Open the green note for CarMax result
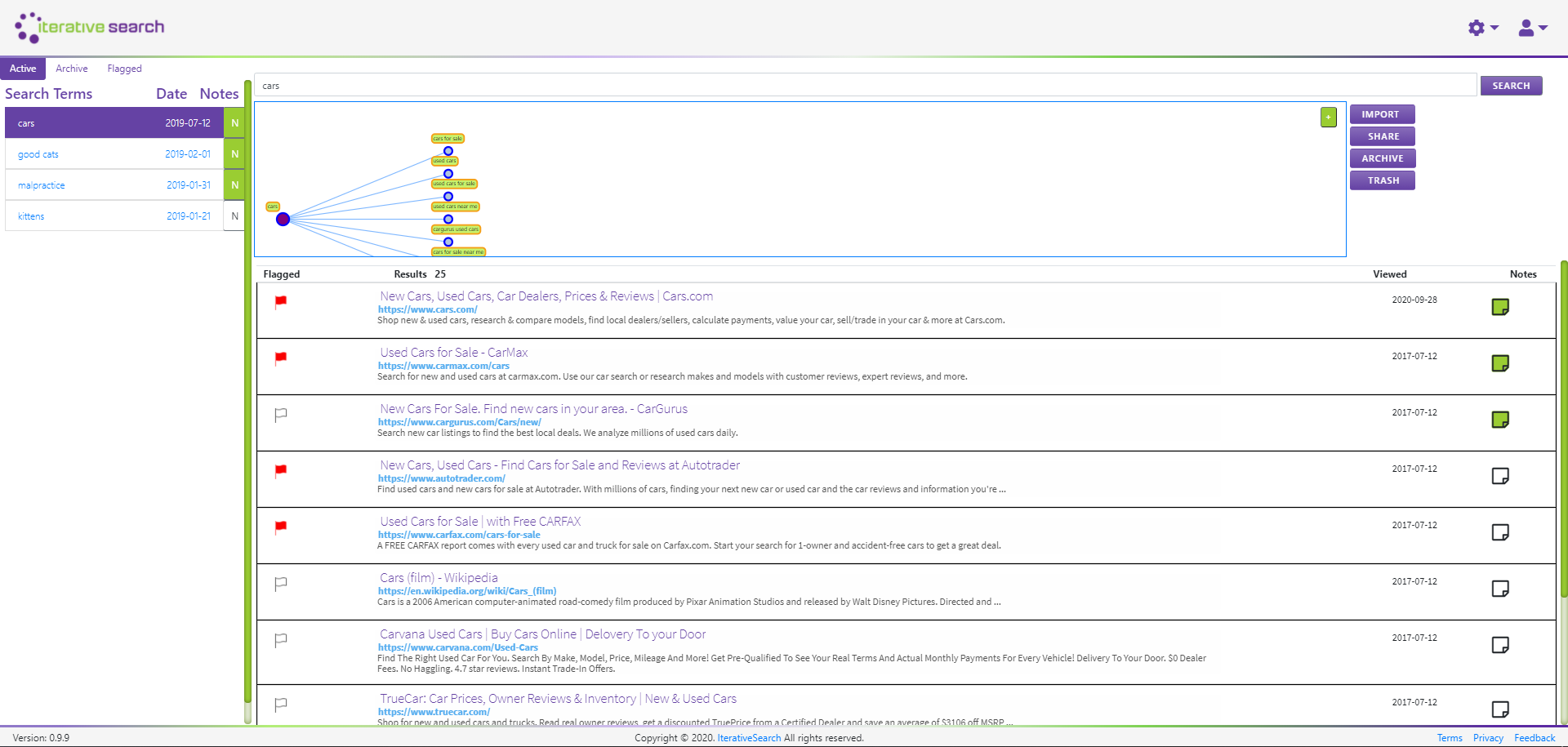 [1500, 363]
